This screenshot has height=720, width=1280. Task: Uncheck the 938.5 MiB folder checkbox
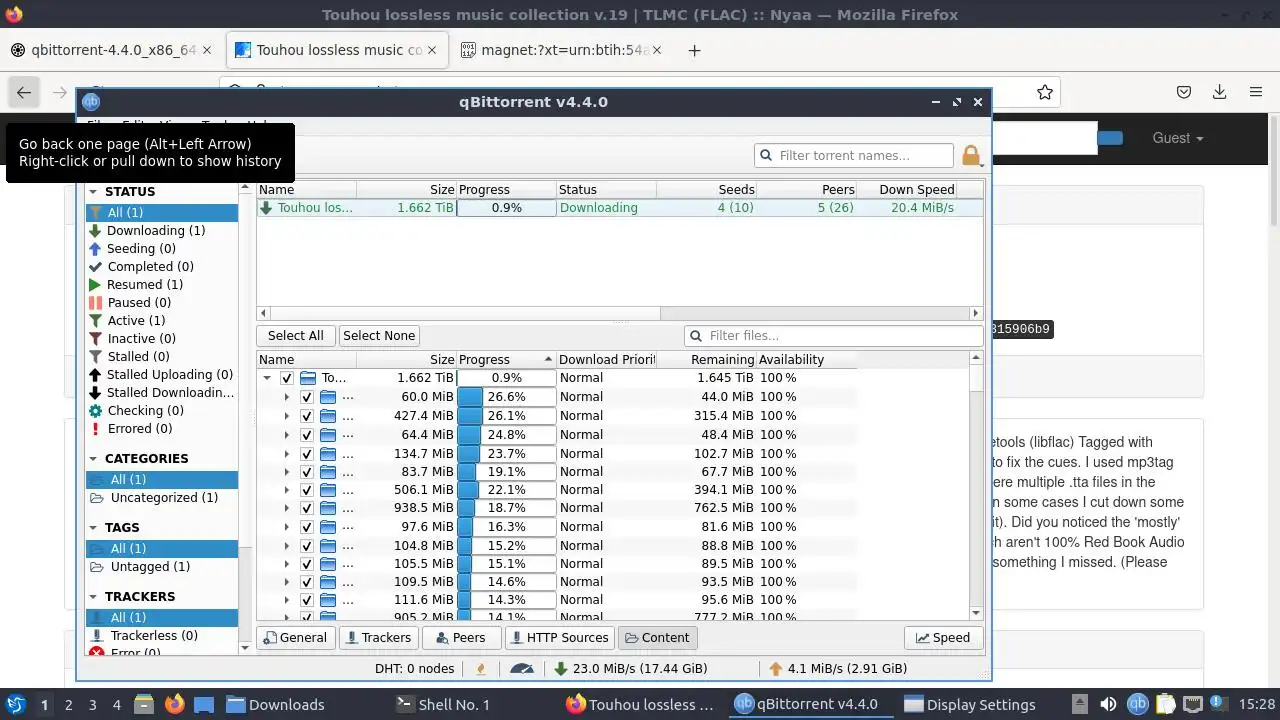click(x=307, y=508)
